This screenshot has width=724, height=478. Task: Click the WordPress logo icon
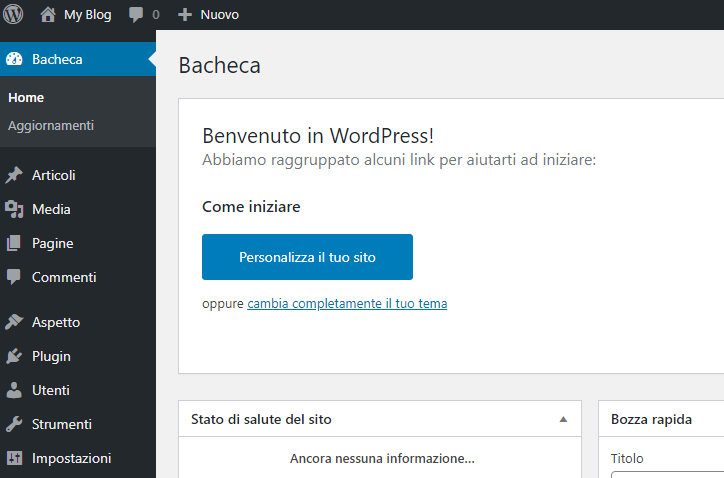[x=13, y=14]
